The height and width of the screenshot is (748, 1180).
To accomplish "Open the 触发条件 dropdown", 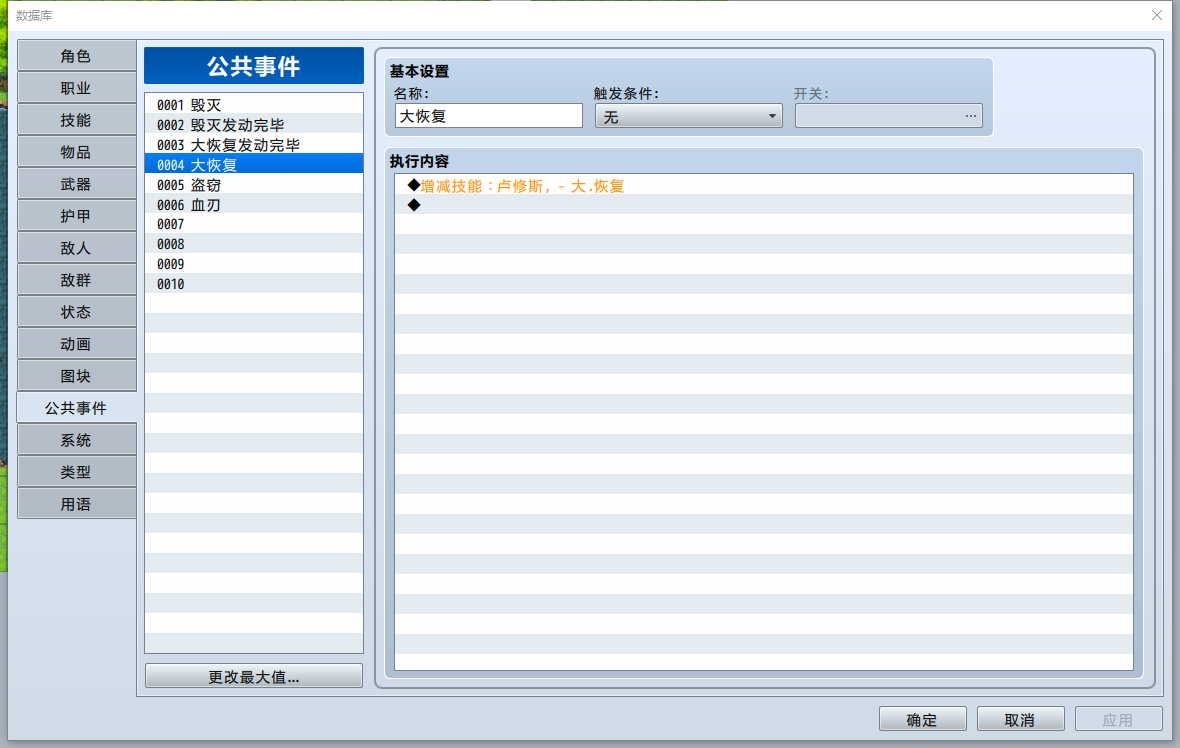I will 689,116.
